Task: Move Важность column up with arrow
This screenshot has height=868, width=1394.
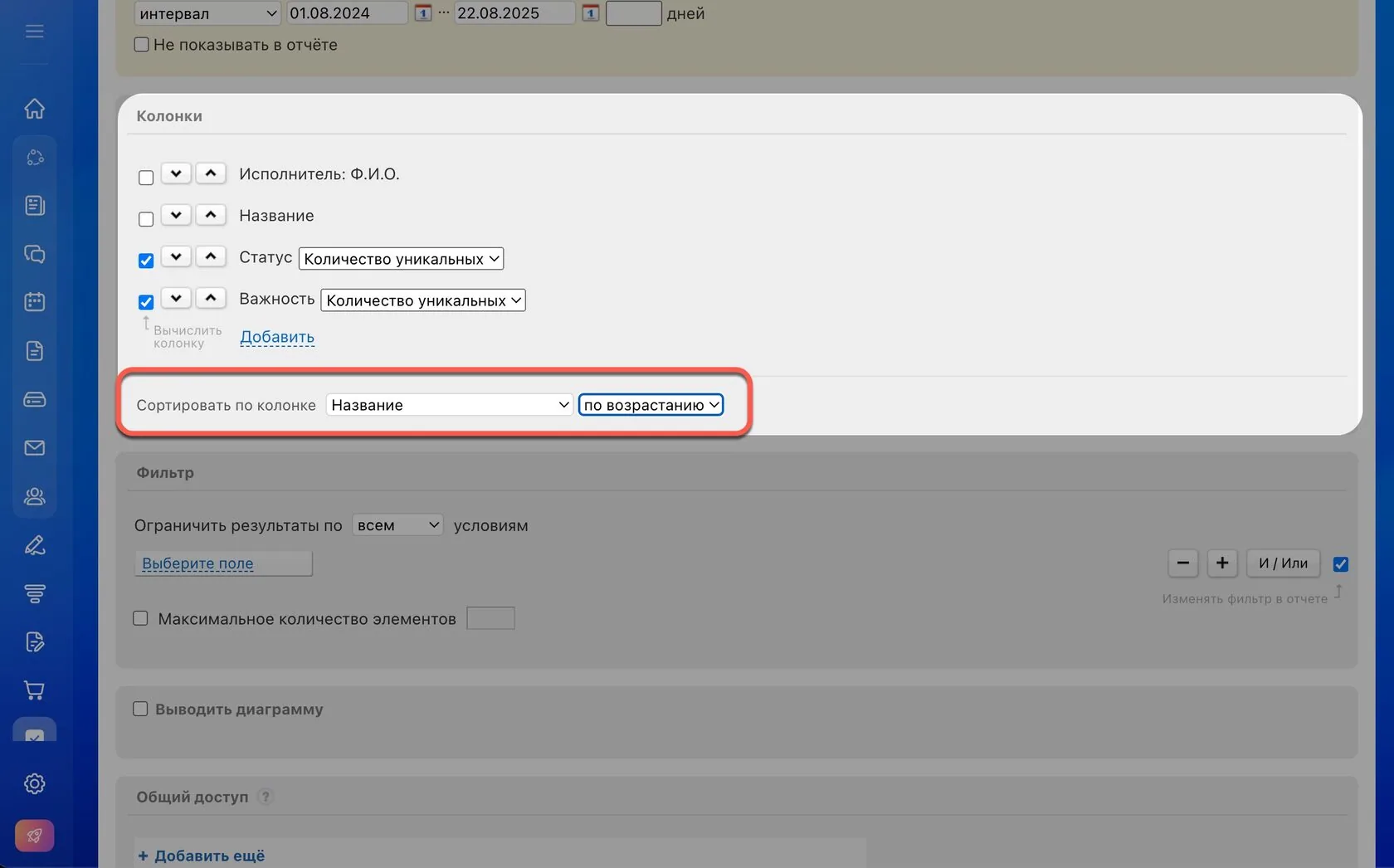Action: tap(211, 298)
